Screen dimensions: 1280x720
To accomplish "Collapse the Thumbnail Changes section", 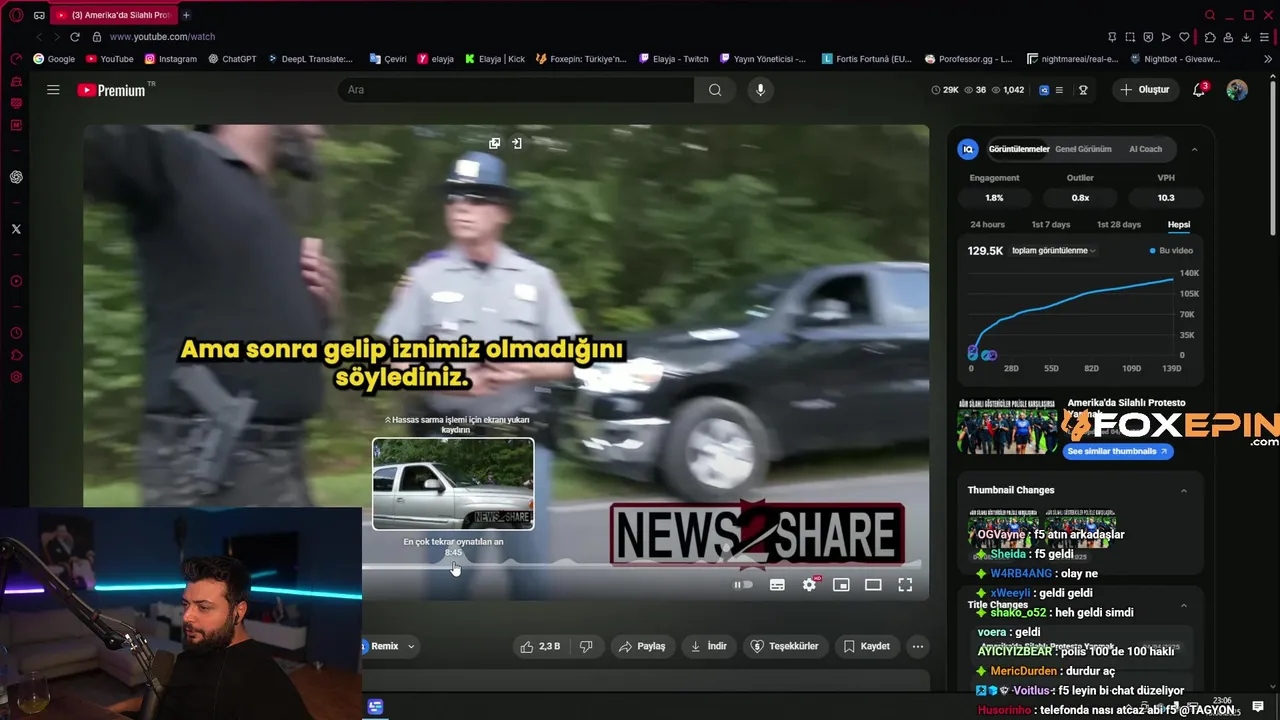I will coord(1184,490).
